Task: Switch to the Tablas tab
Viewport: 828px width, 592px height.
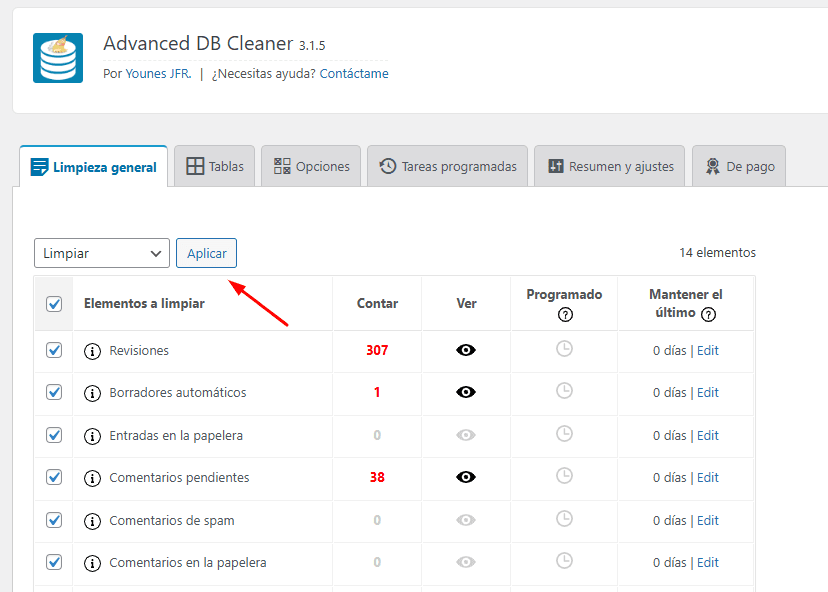Action: pos(215,166)
